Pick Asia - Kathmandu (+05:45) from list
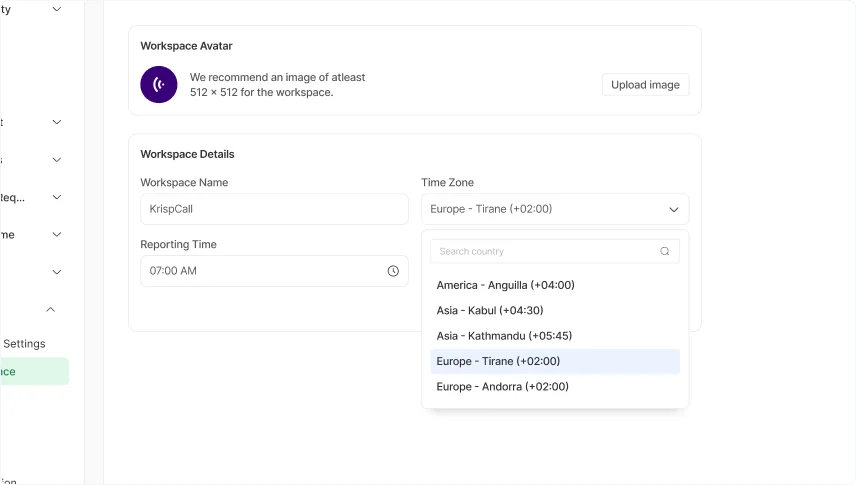The image size is (856, 485). tap(504, 336)
